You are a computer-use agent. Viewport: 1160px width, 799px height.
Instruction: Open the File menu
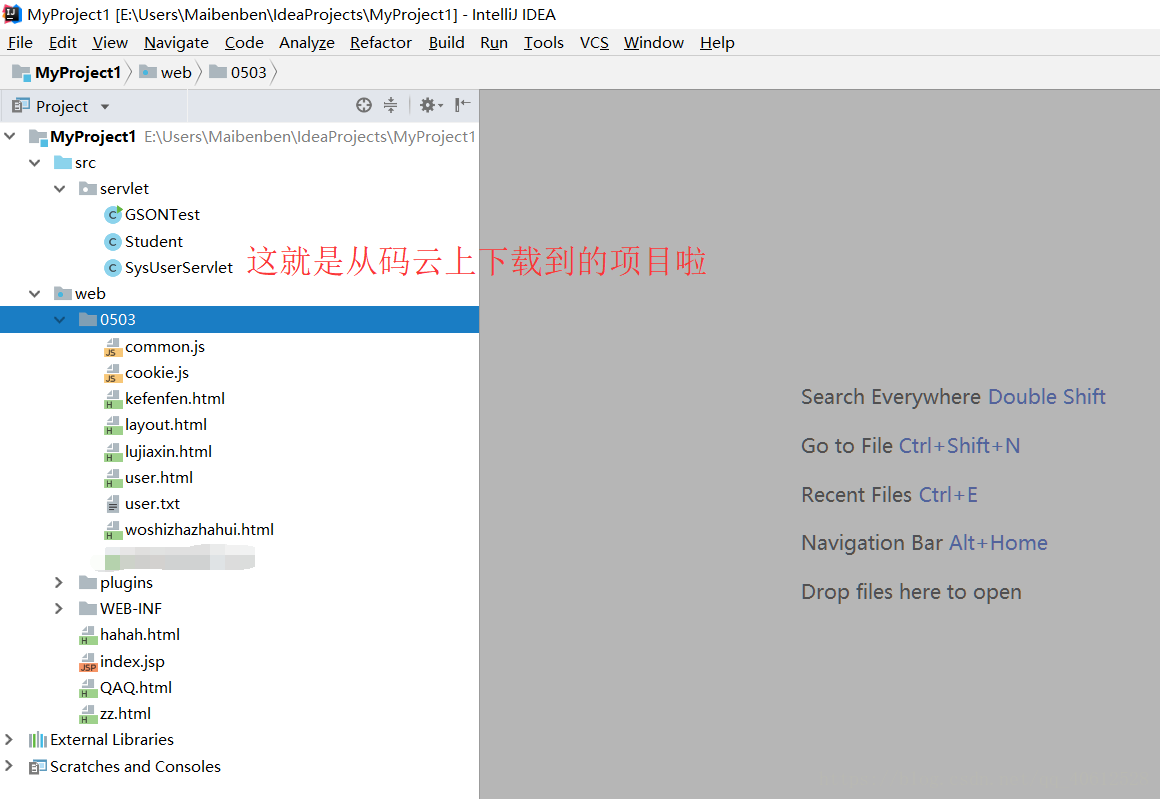(x=20, y=43)
